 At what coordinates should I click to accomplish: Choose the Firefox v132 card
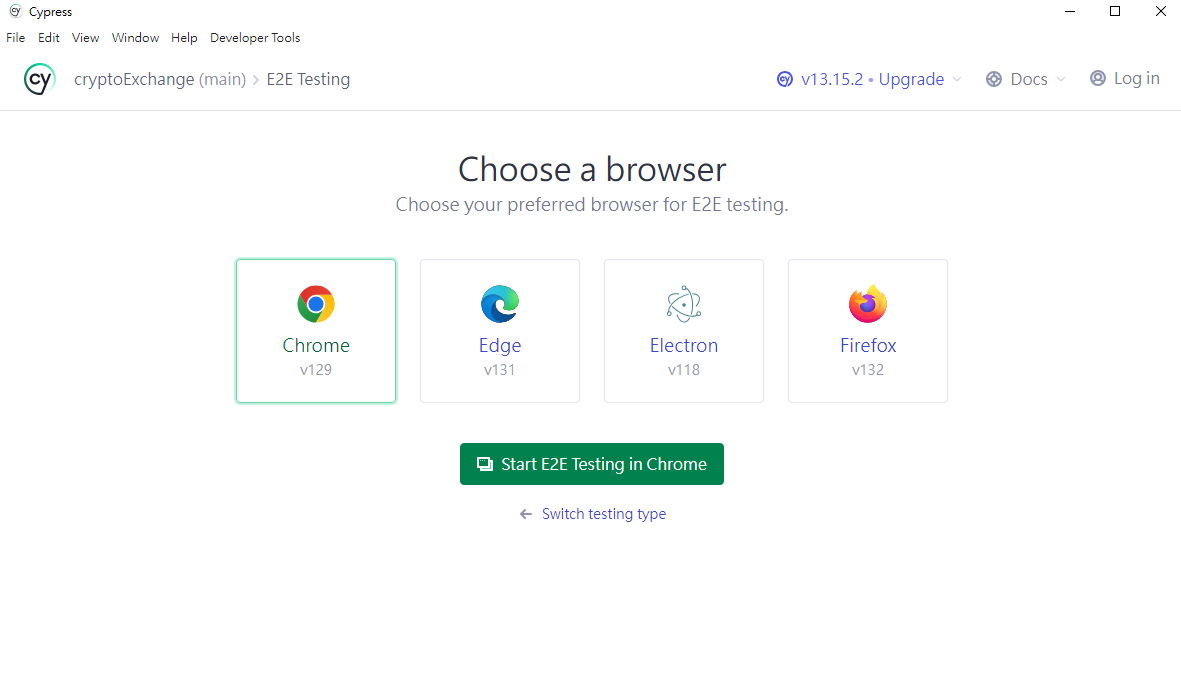(x=868, y=331)
